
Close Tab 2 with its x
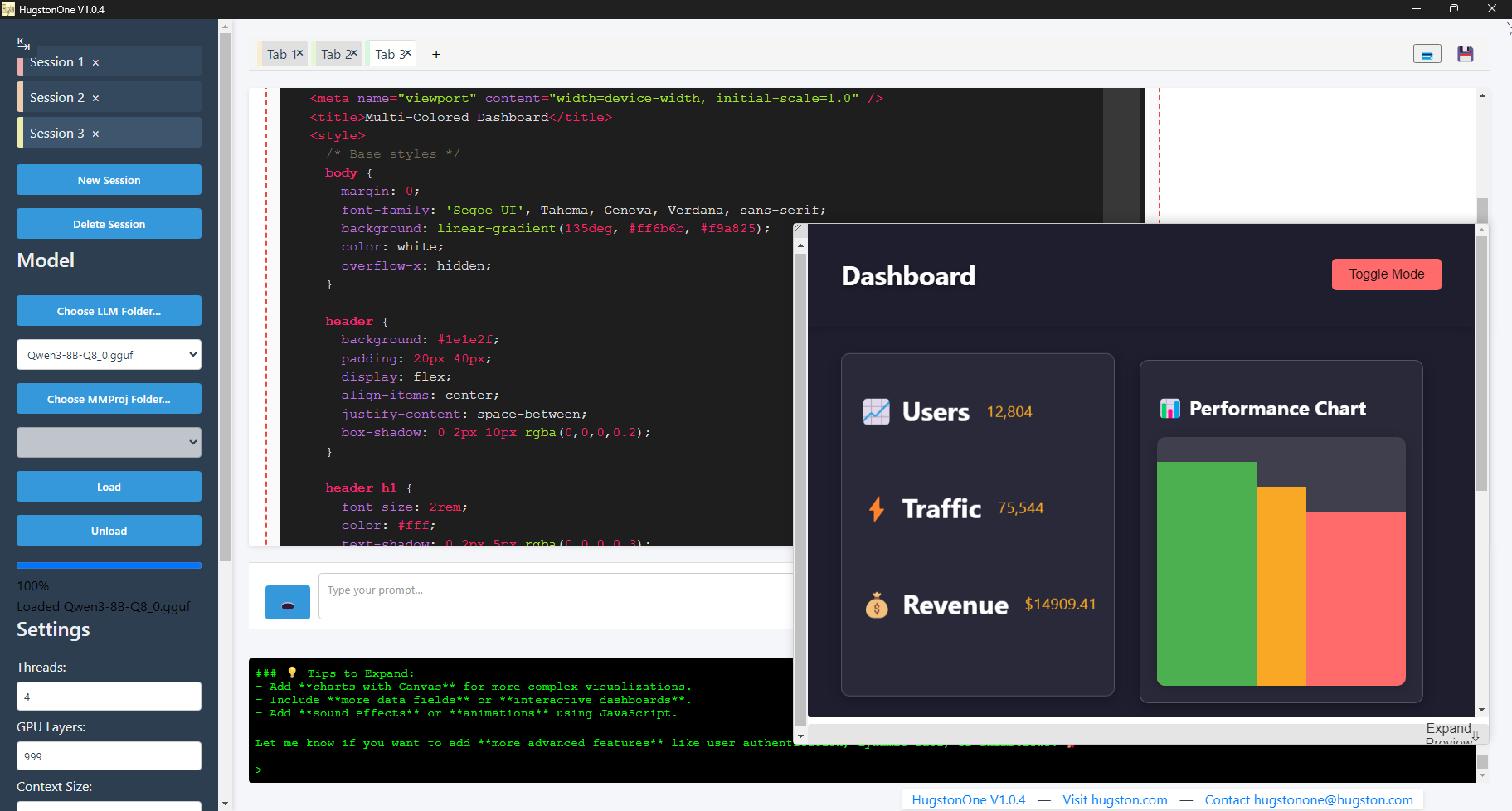pyautogui.click(x=353, y=53)
